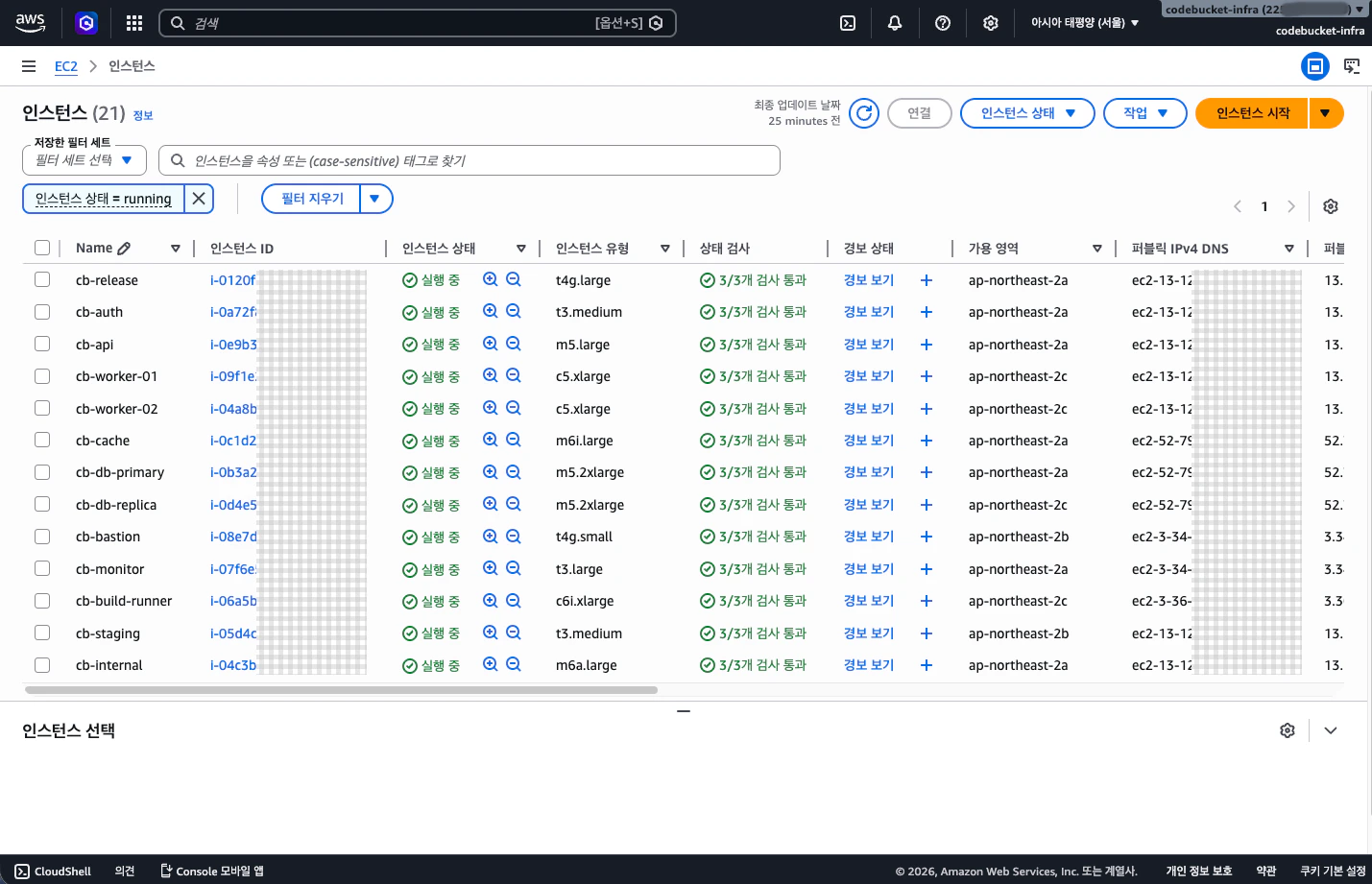Screen dimensions: 1372x884
Task: Open Console 모바일 앱 in the footer
Action: click(x=212, y=872)
